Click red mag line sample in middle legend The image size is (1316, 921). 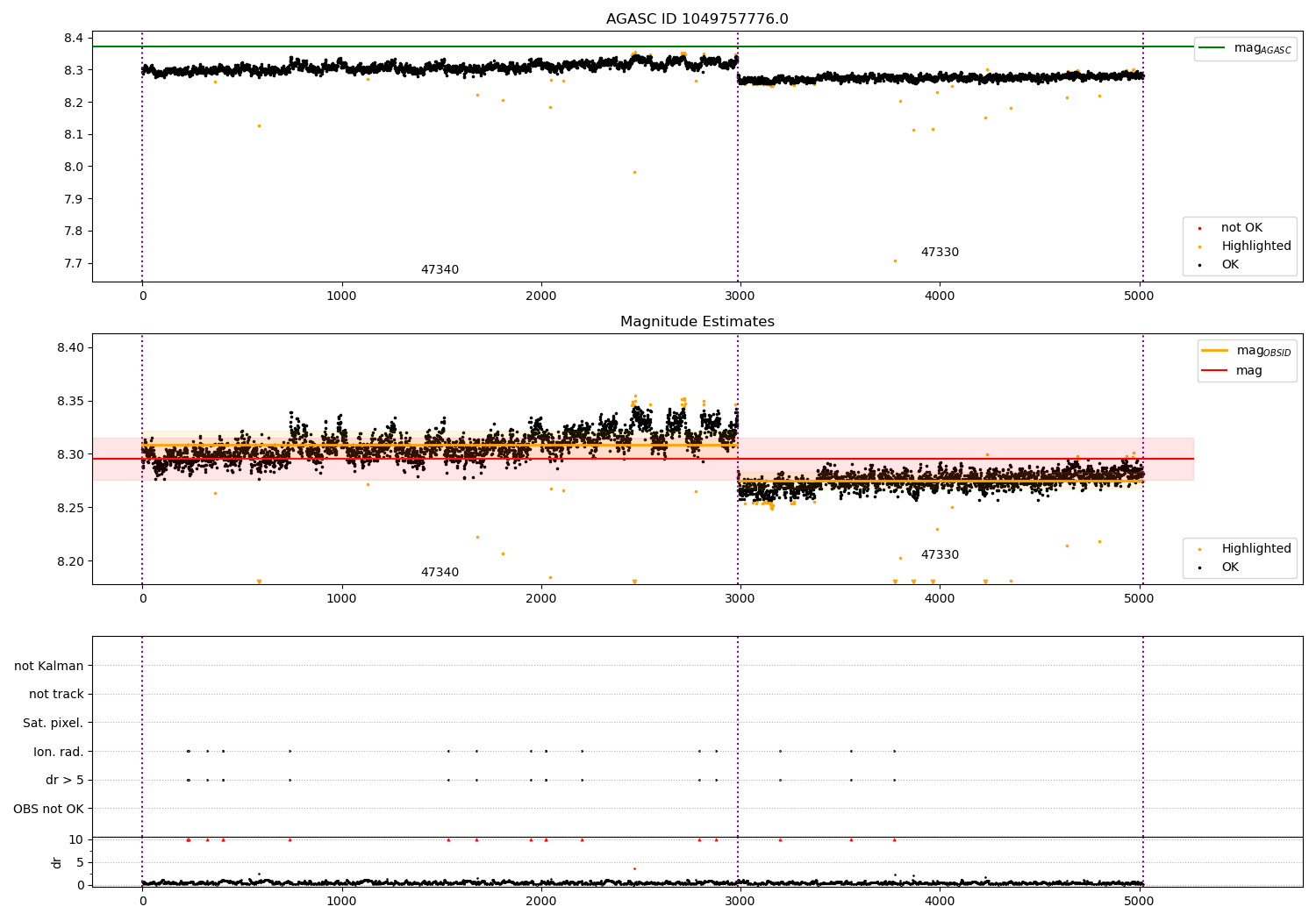[1214, 371]
